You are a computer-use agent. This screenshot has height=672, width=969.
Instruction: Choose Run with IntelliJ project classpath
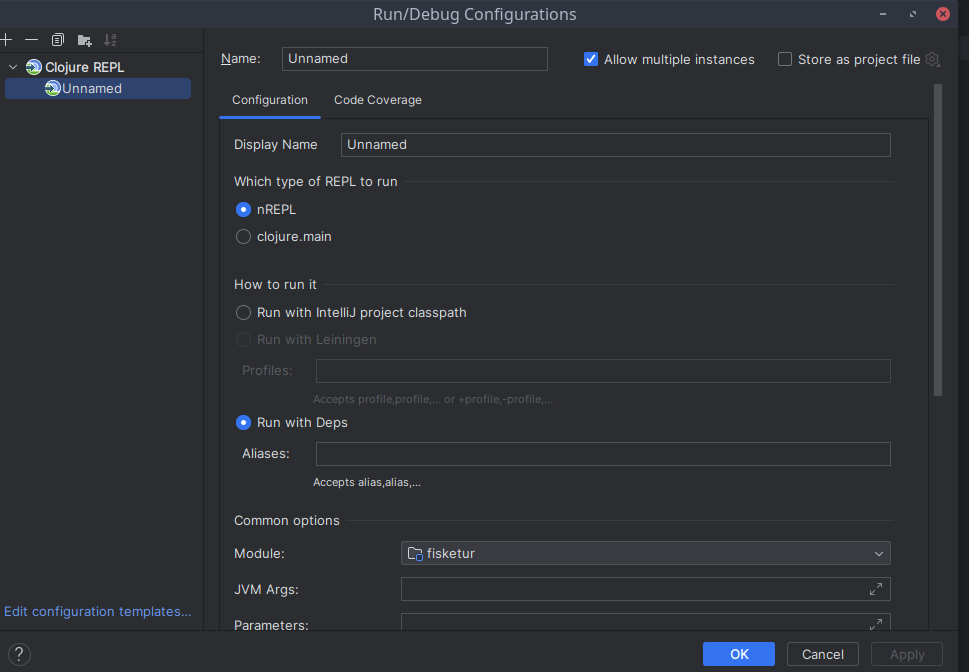243,313
